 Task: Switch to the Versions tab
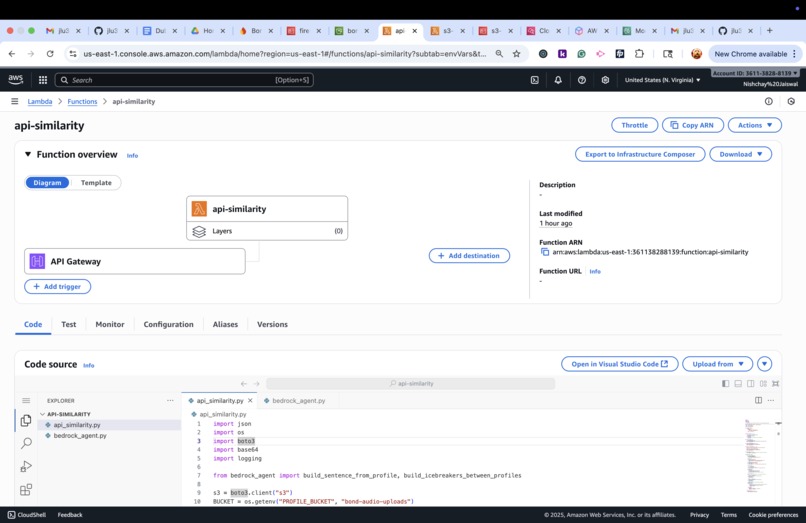click(272, 324)
